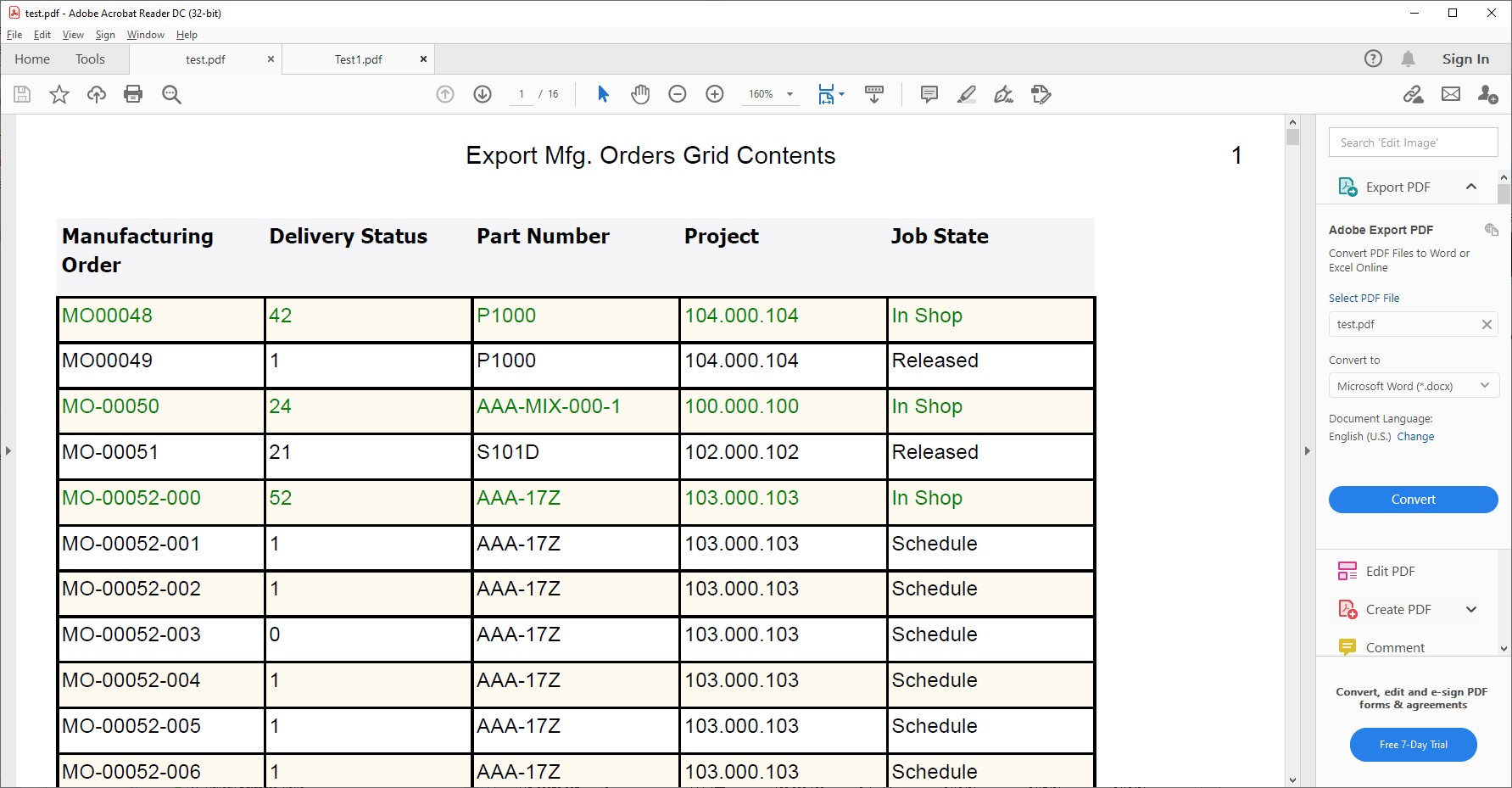Print the document with printer icon
The image size is (1512, 788).
pos(133,94)
